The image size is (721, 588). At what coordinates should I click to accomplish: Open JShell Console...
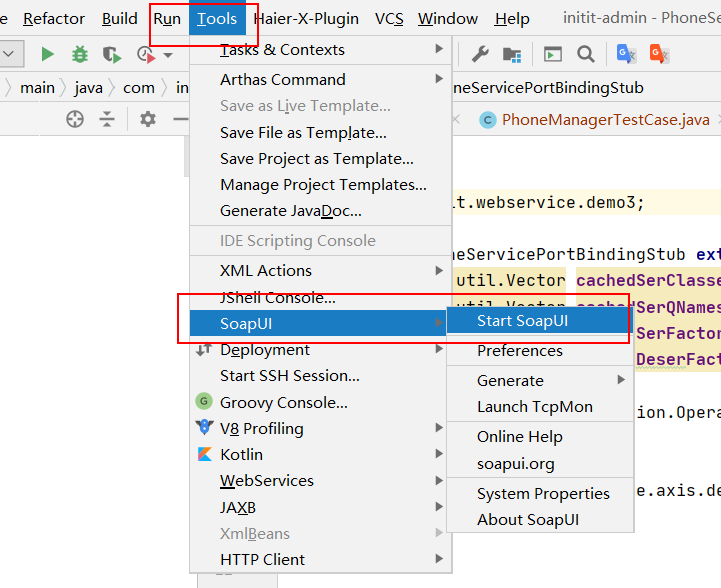pos(320,297)
